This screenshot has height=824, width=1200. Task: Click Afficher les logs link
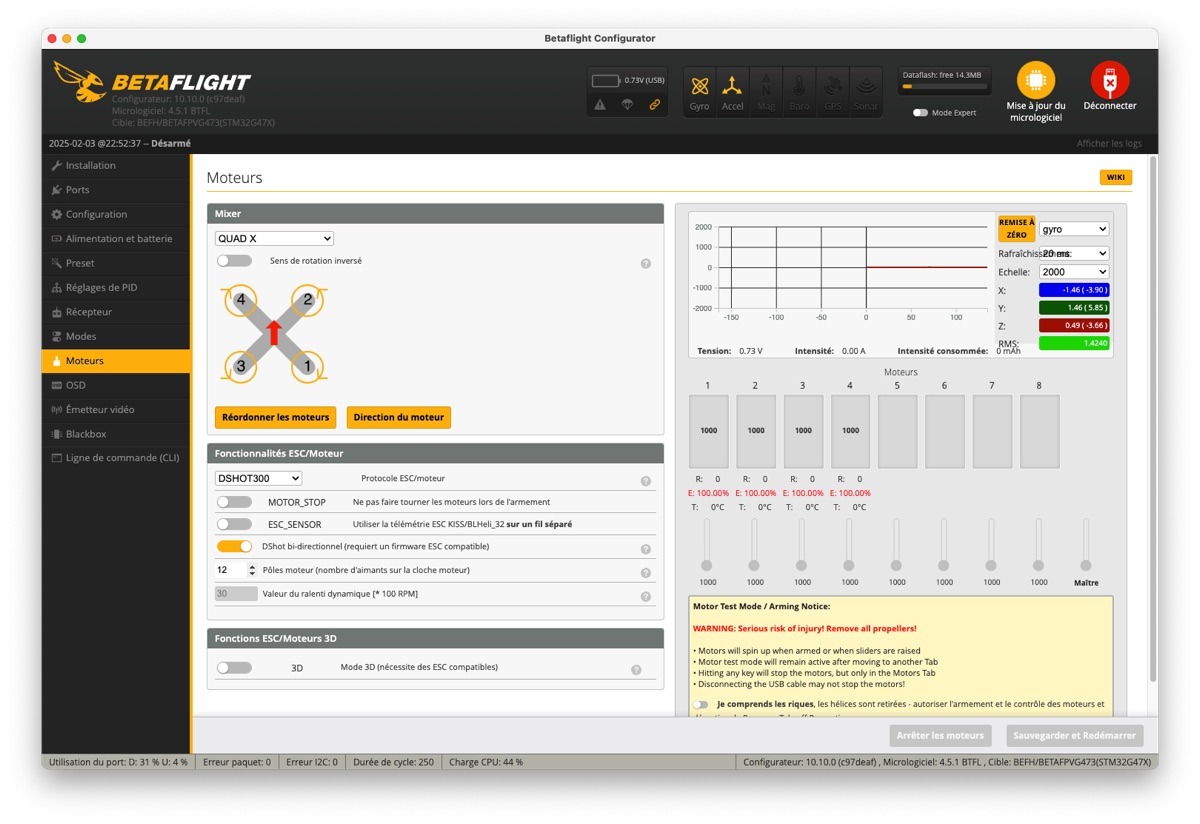tap(1109, 143)
